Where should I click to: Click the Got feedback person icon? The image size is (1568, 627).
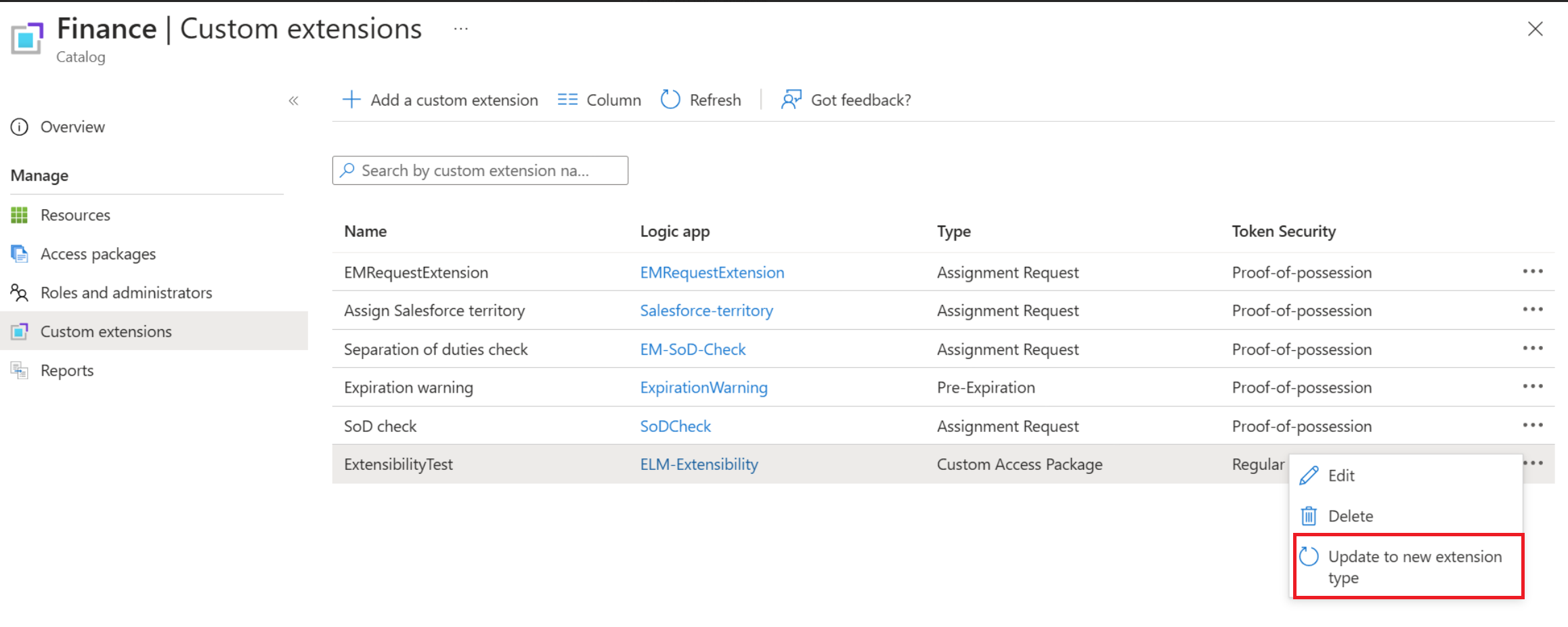click(791, 100)
